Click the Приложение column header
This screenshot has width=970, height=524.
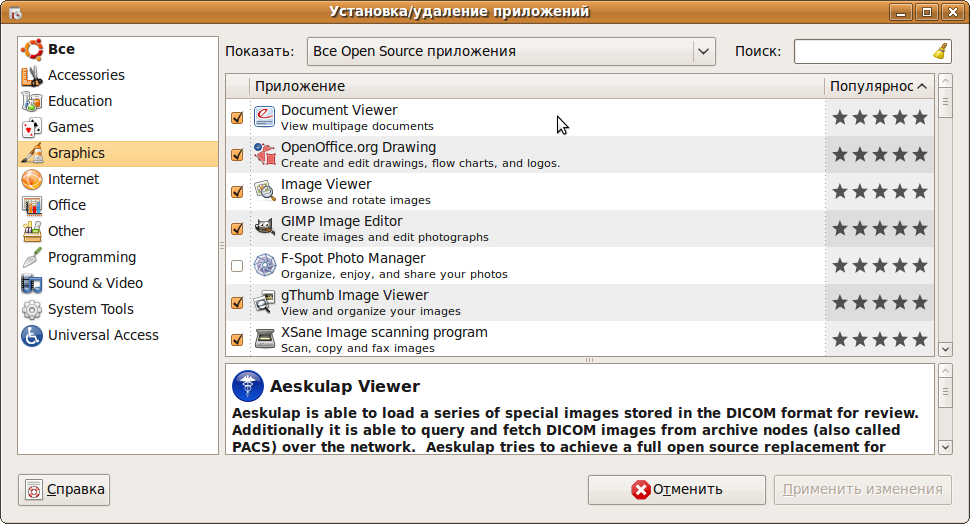(536, 86)
